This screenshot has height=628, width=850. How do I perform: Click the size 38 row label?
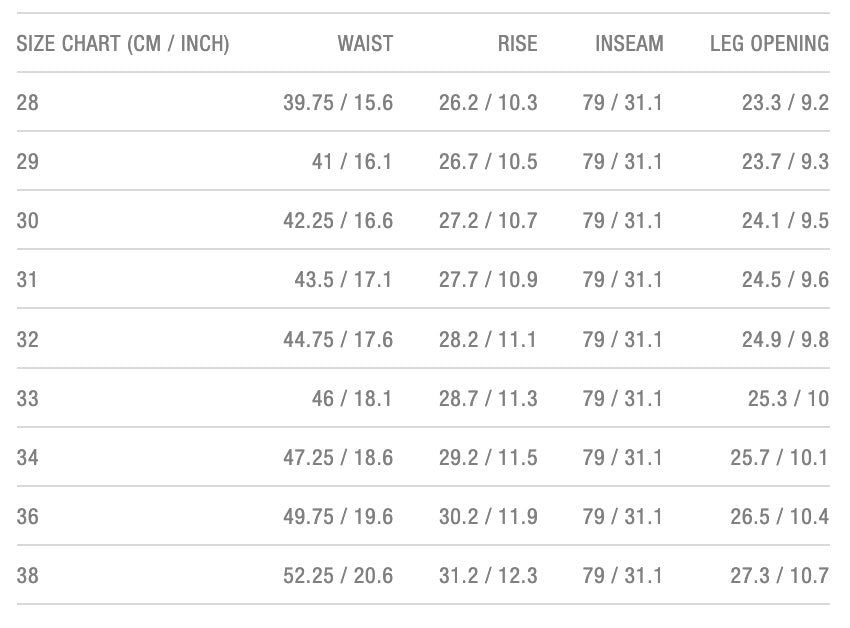[28, 575]
